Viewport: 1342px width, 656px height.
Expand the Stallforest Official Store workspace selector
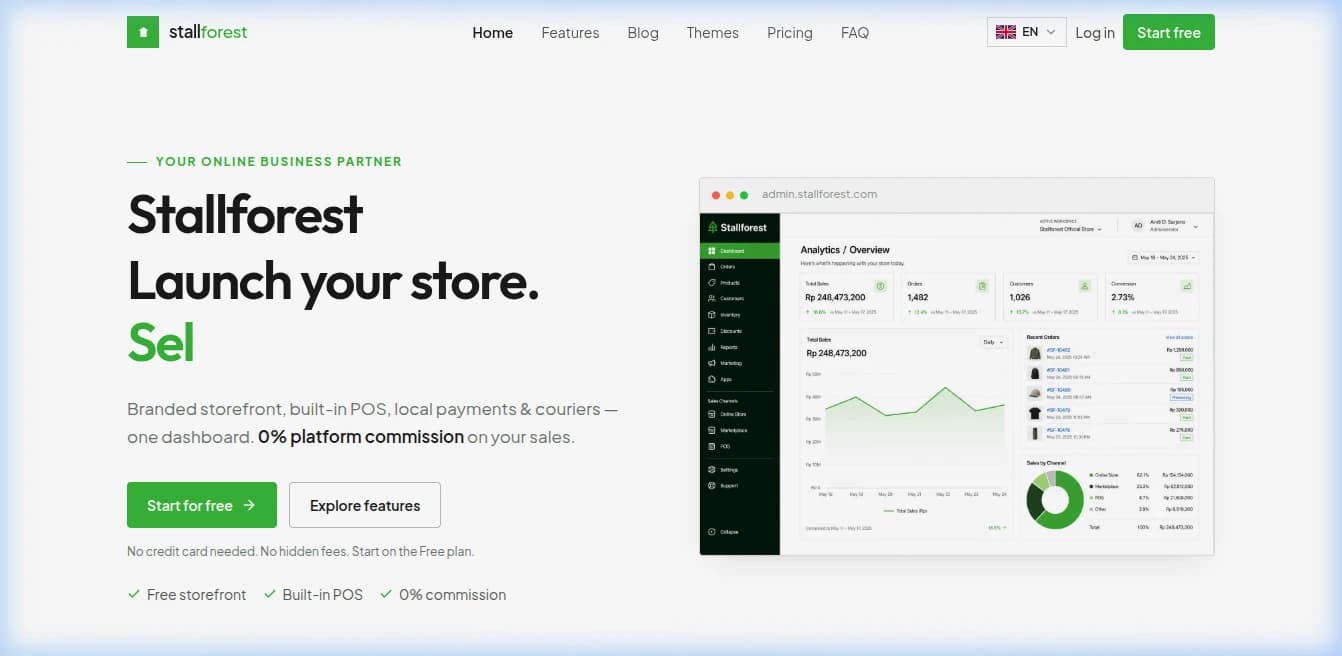click(1070, 229)
